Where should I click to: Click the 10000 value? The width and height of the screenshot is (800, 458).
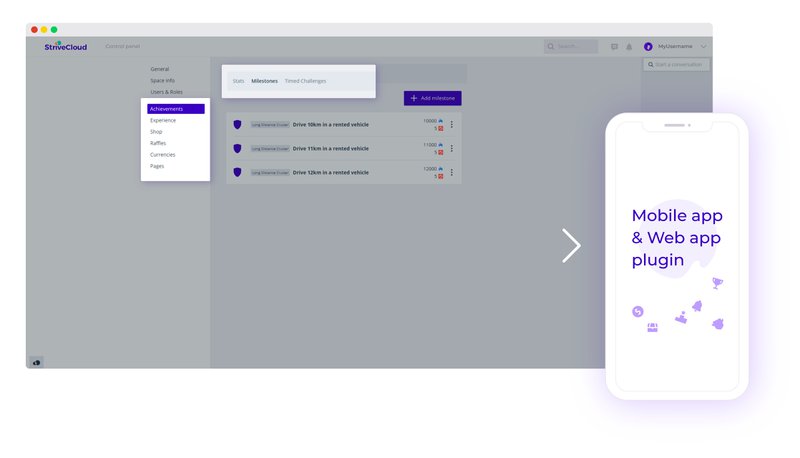430,121
